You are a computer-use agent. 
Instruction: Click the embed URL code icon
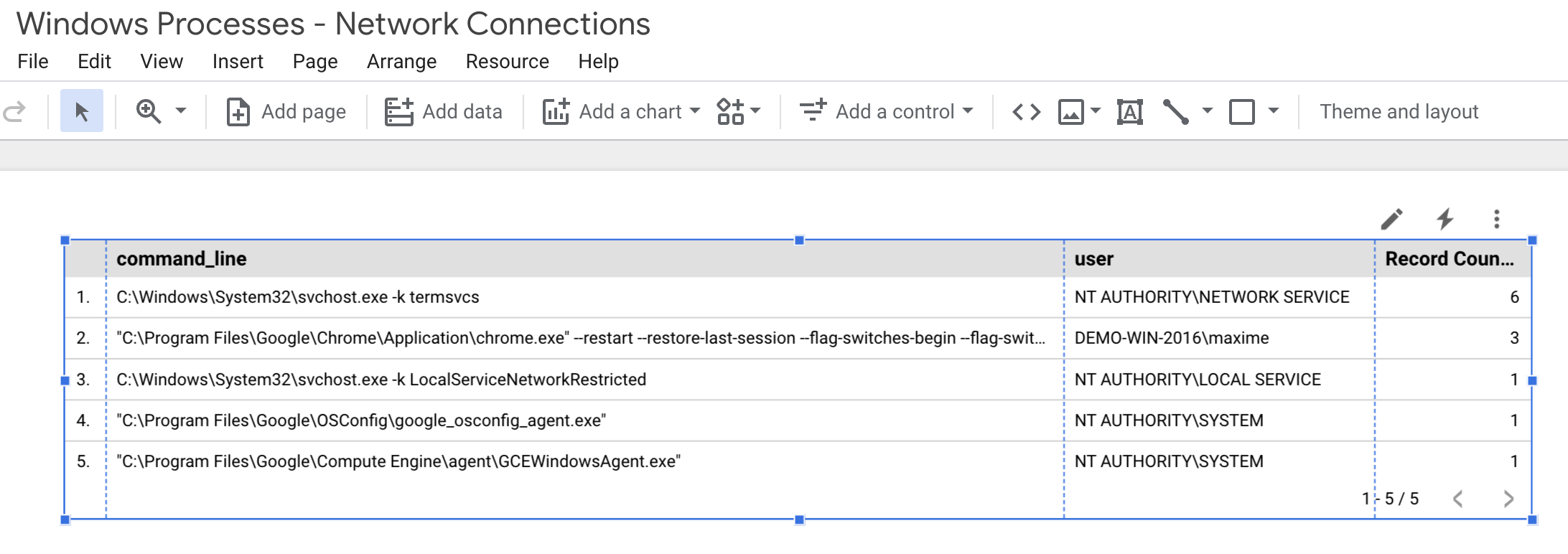coord(1026,111)
